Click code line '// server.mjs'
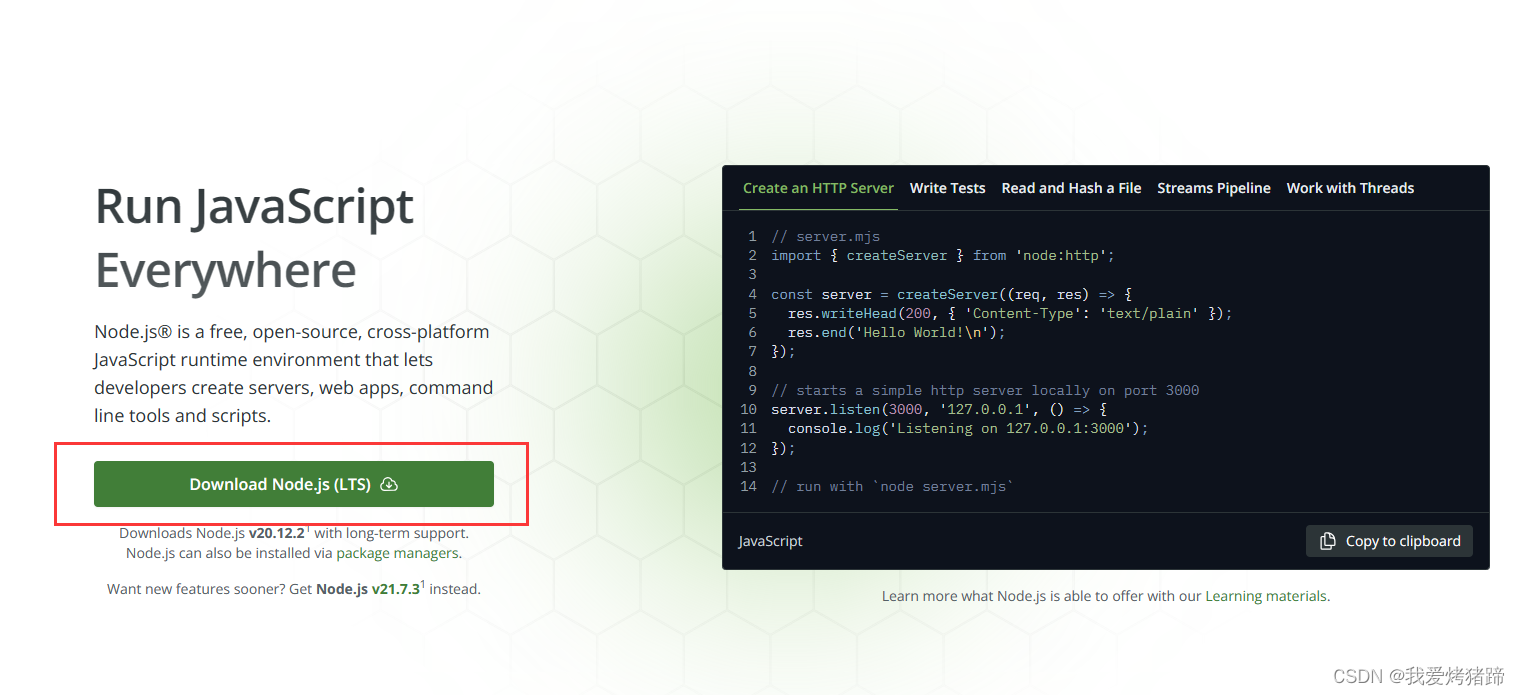This screenshot has width=1520, height=695. [825, 236]
